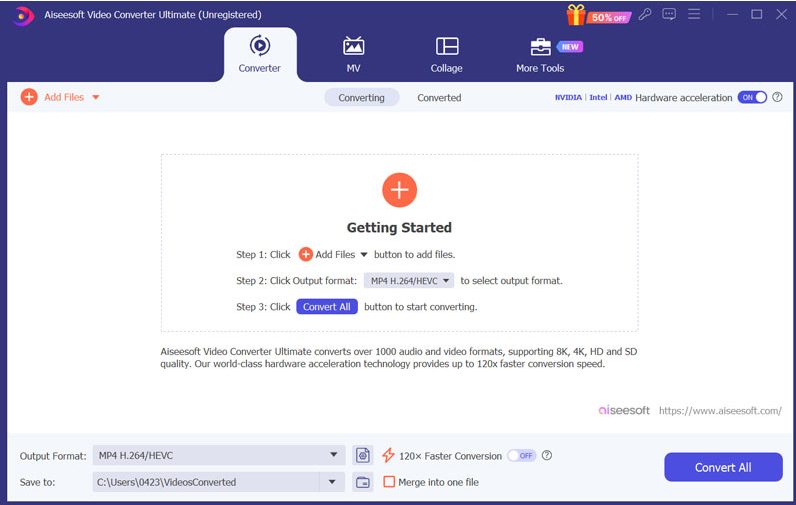The image size is (796, 505).
Task: Click the Save to path field
Action: coord(206,482)
